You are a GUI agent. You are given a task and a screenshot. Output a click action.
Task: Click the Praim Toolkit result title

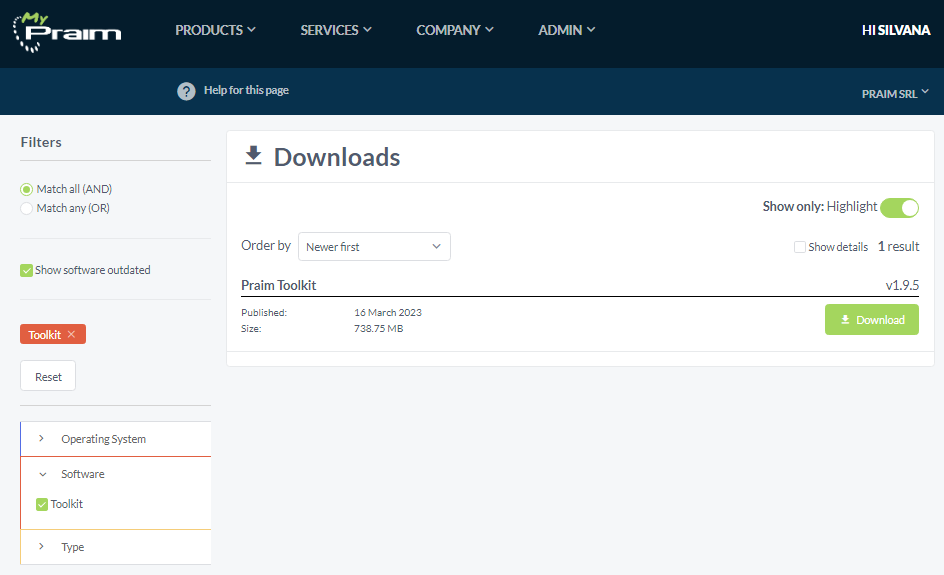278,285
